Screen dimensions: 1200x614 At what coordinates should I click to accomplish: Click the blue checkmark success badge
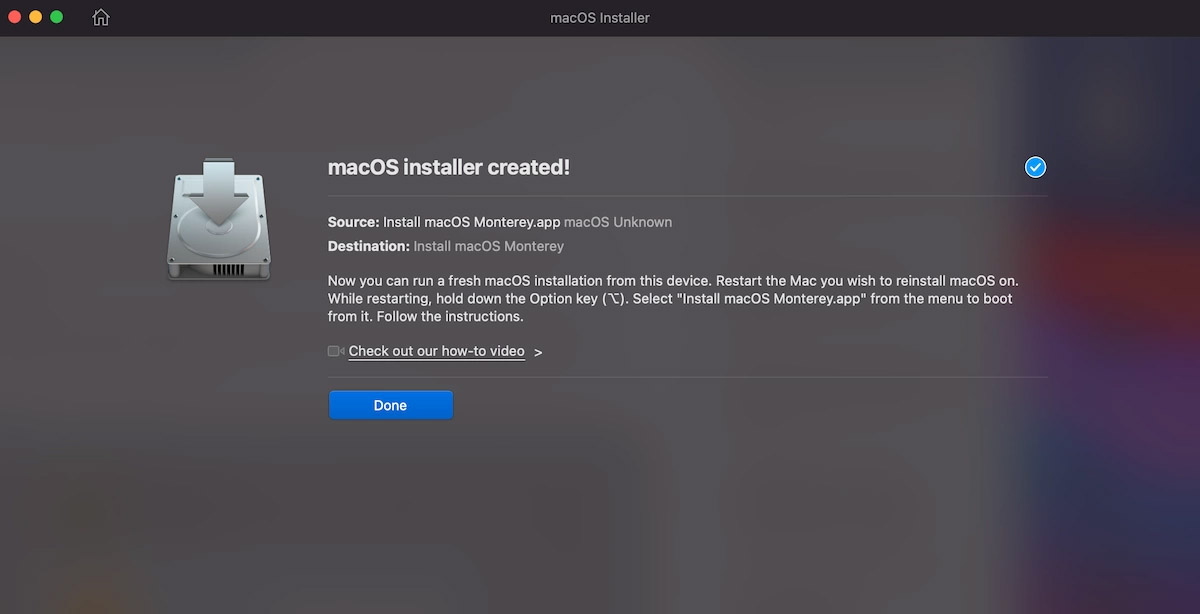pyautogui.click(x=1036, y=167)
